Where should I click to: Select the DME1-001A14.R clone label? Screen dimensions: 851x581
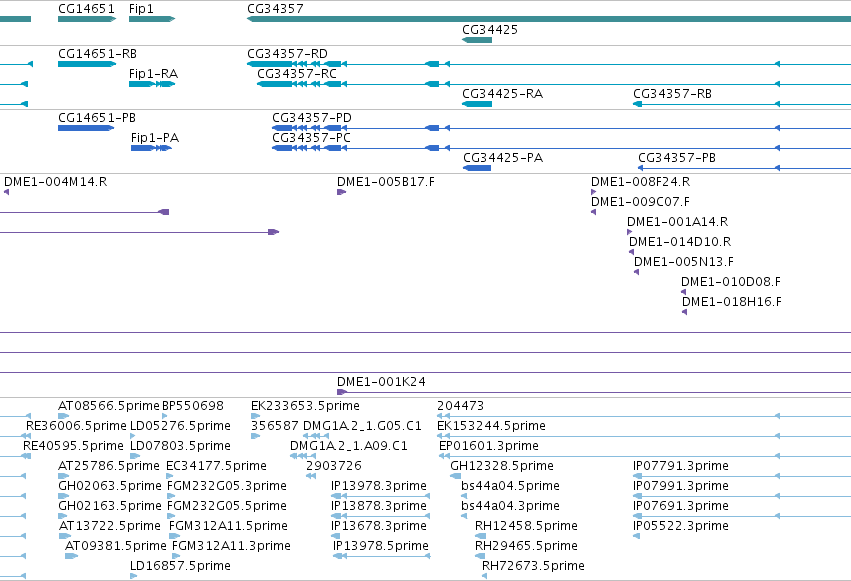point(677,222)
